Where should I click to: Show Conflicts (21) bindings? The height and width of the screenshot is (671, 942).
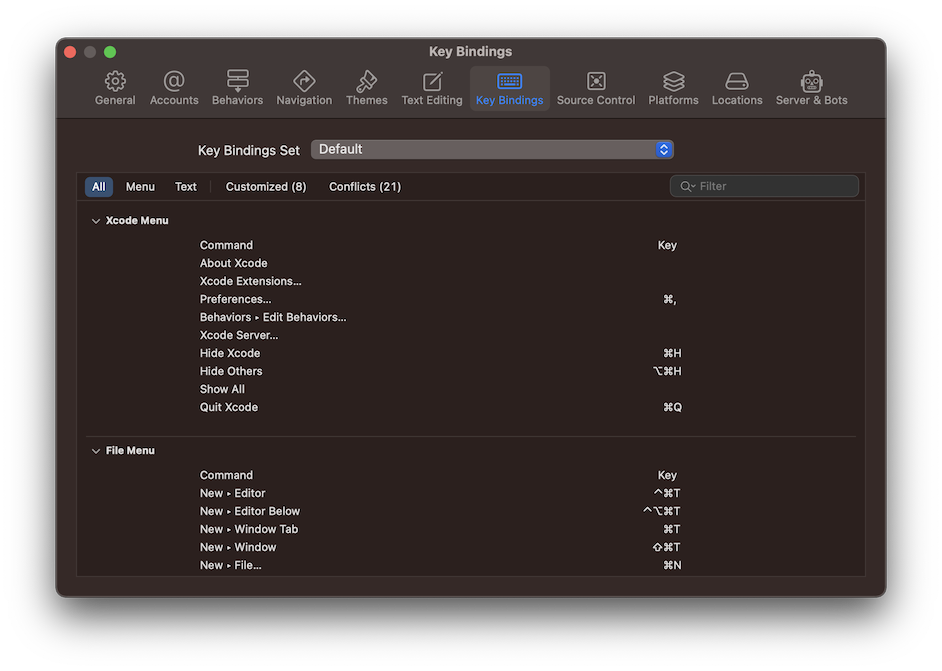[365, 187]
